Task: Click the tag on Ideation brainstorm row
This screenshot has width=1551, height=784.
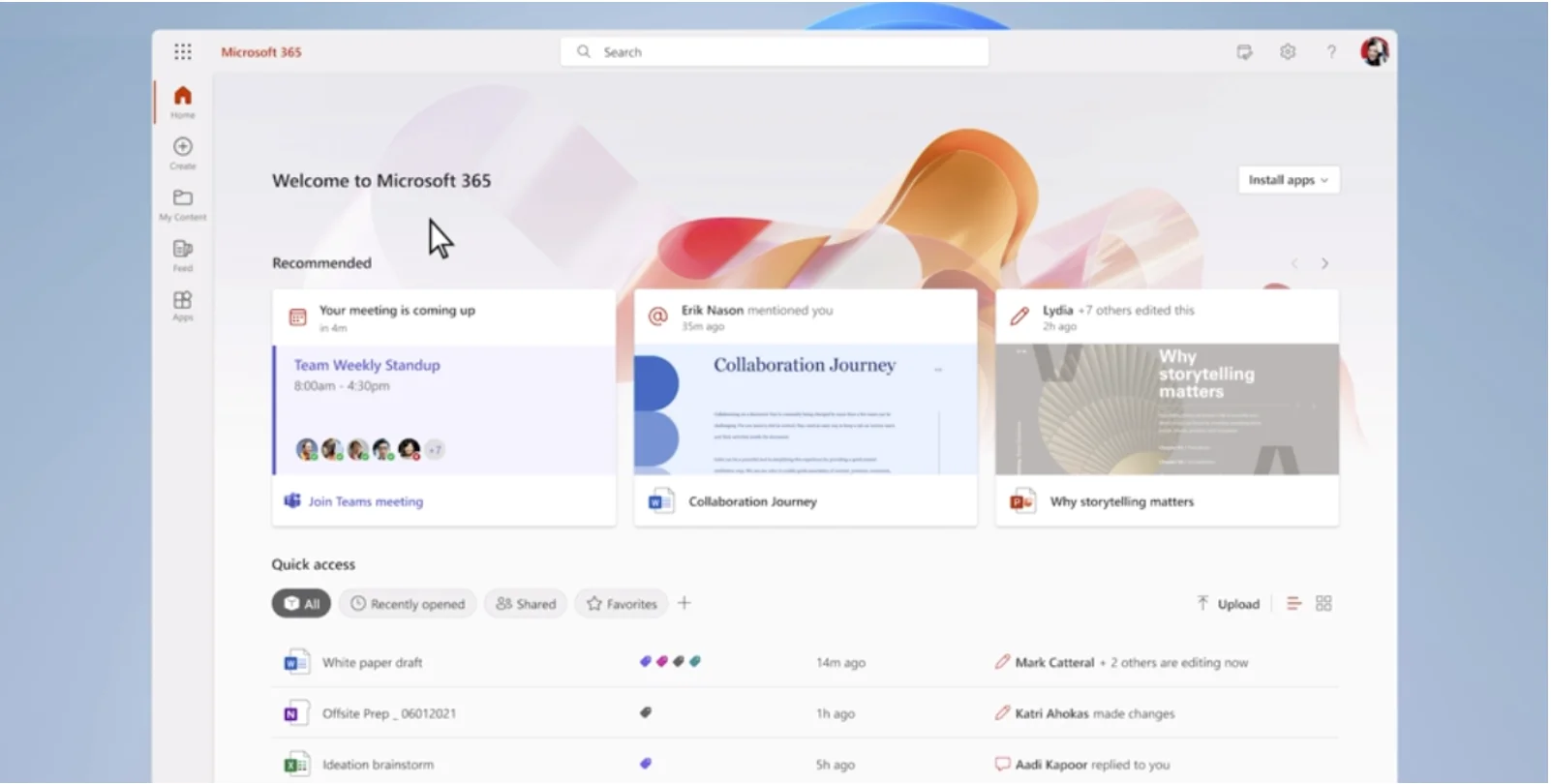Action: (646, 764)
